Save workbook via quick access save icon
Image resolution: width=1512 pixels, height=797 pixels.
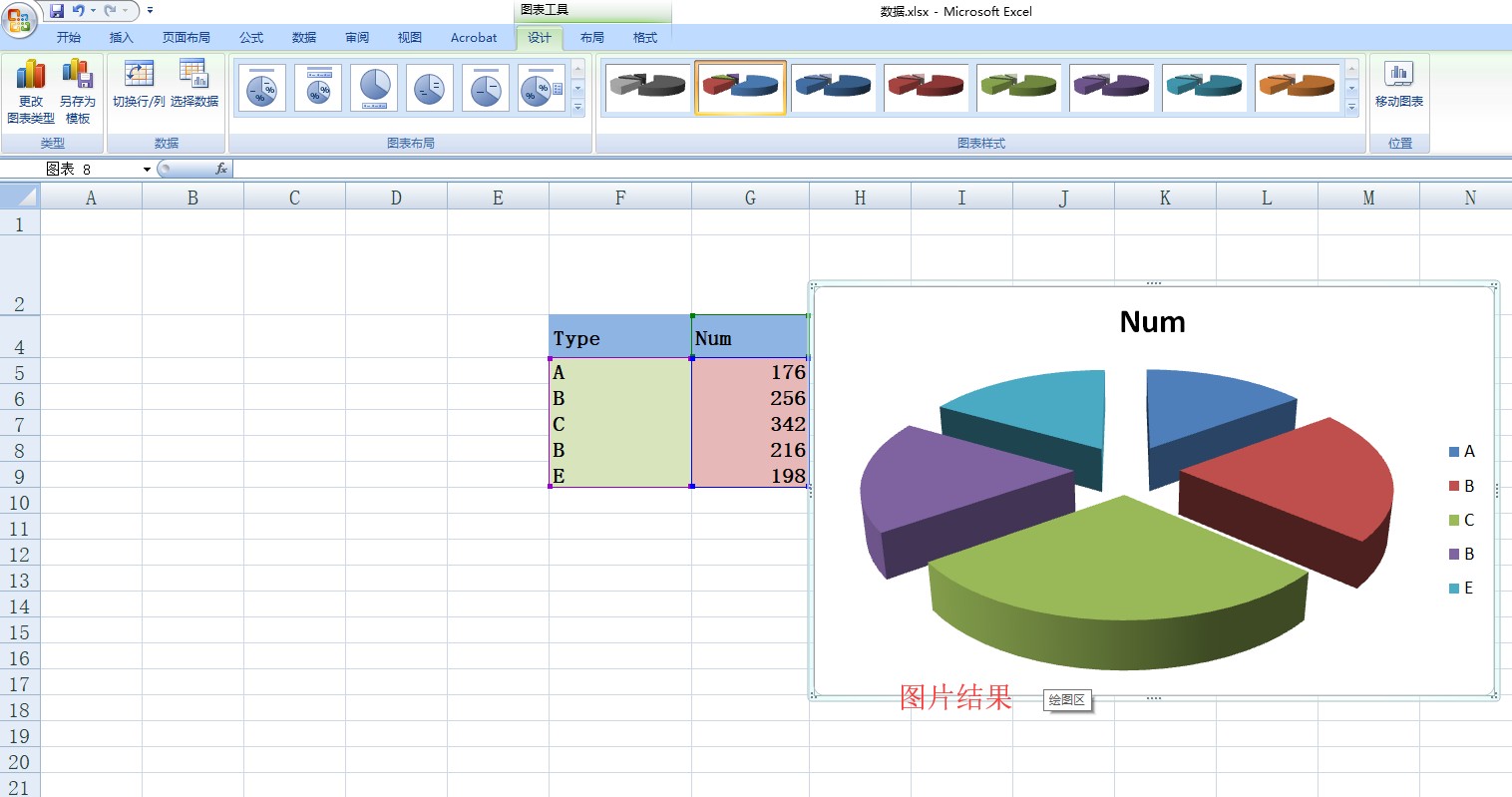57,11
